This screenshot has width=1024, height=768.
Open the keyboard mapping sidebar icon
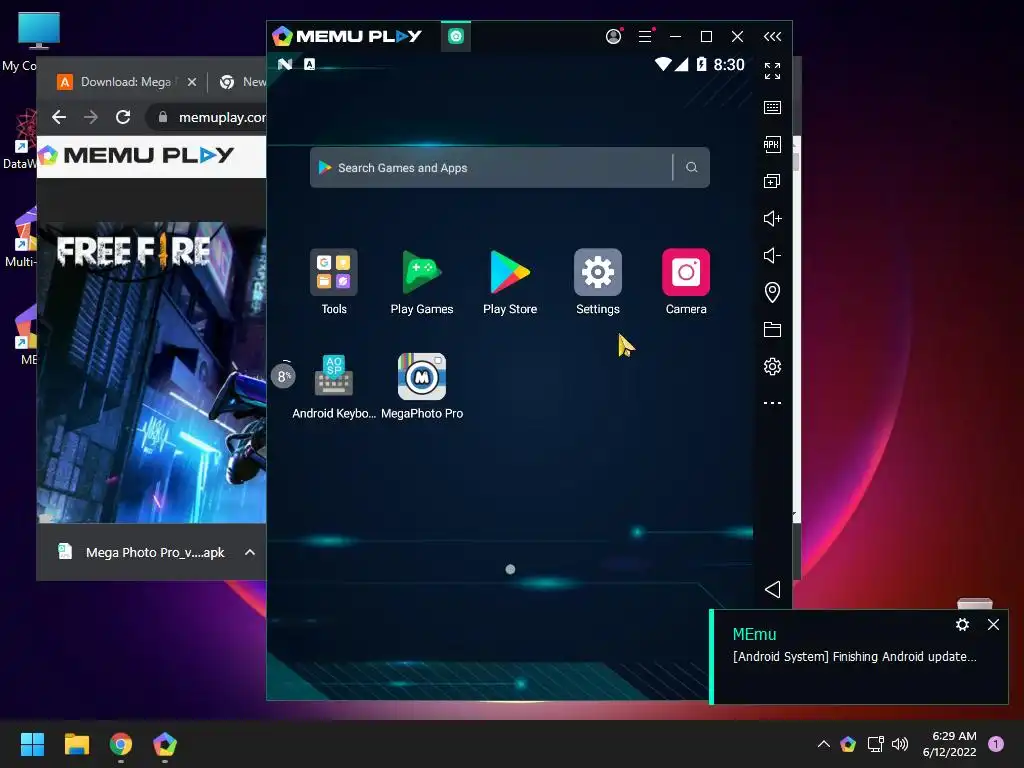[772, 107]
